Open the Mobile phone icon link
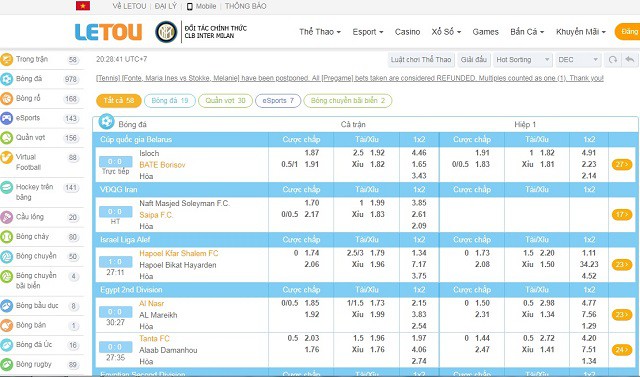This screenshot has height=377, width=640. tap(189, 6)
